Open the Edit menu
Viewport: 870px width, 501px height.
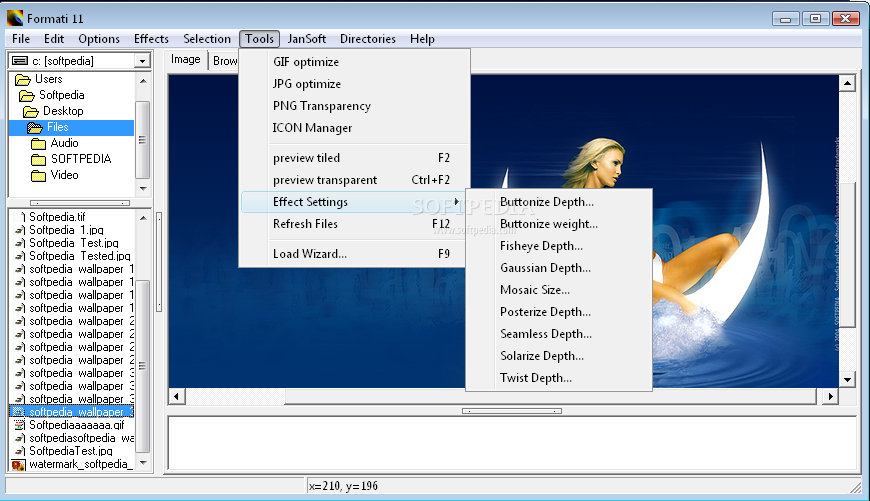point(54,39)
